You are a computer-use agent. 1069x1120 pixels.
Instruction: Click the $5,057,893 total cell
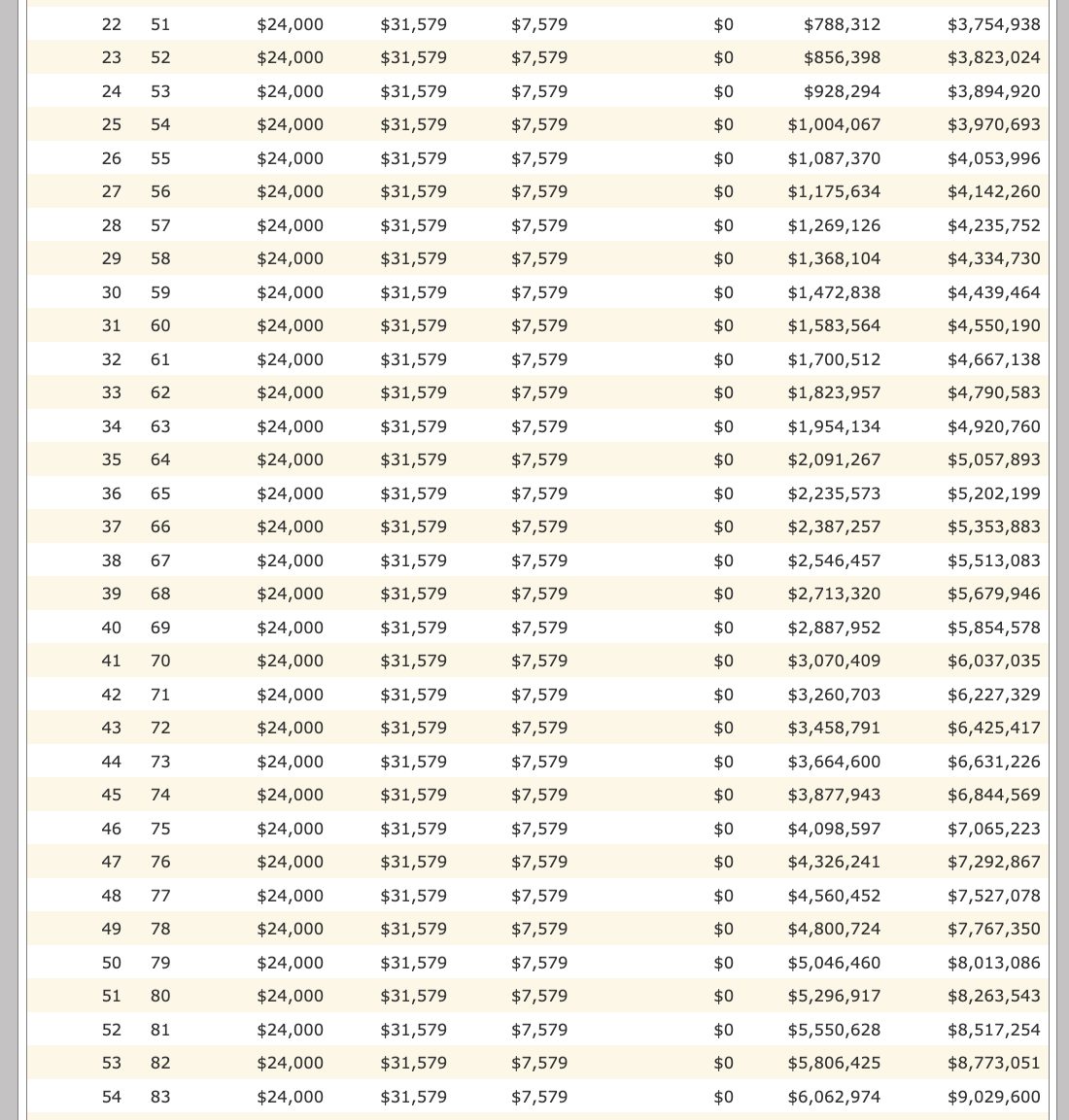pyautogui.click(x=994, y=460)
